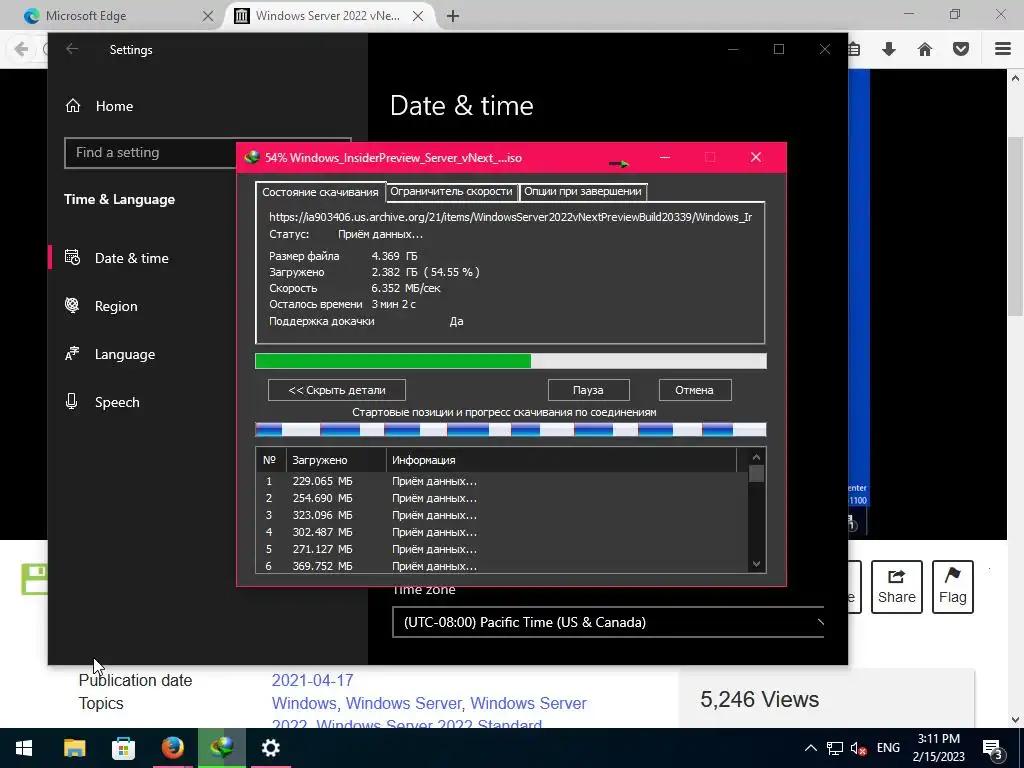Go back with the Settings back arrow
The height and width of the screenshot is (768, 1024).
tap(72, 49)
